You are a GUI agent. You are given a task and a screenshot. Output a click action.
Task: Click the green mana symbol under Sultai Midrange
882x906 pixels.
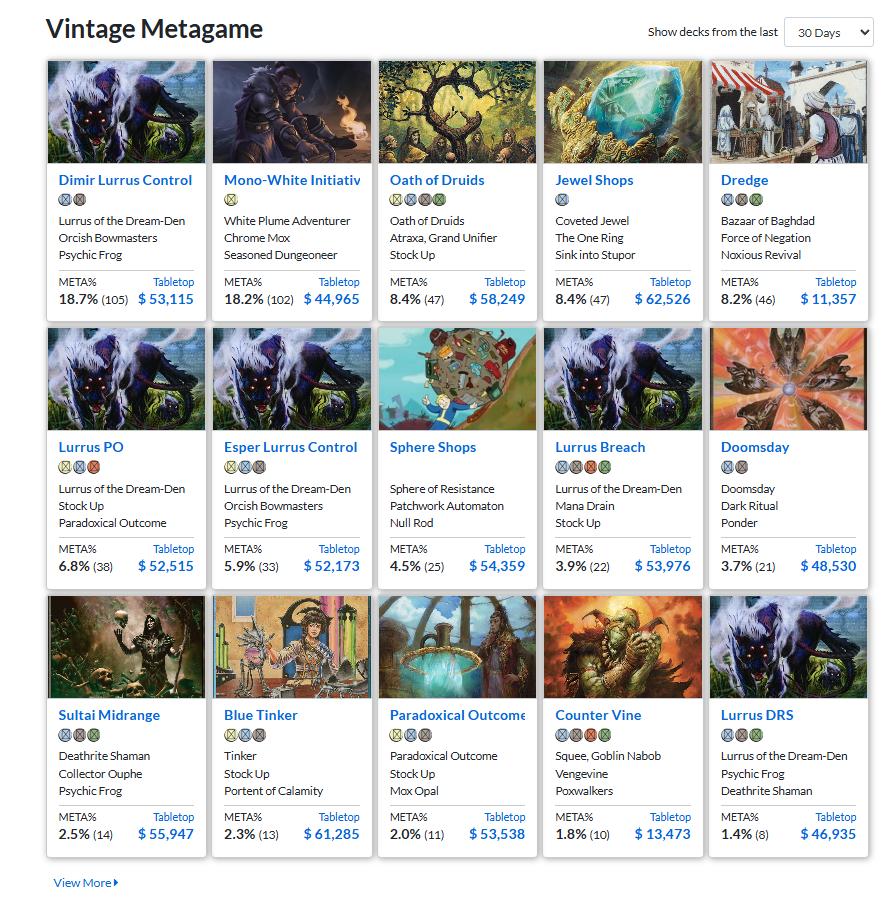point(94,735)
